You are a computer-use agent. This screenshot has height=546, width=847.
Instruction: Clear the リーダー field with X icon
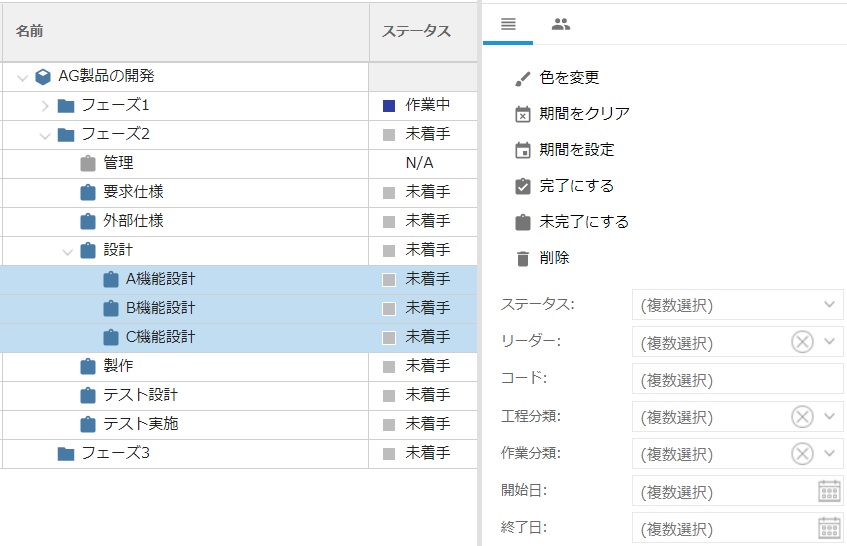coord(802,342)
